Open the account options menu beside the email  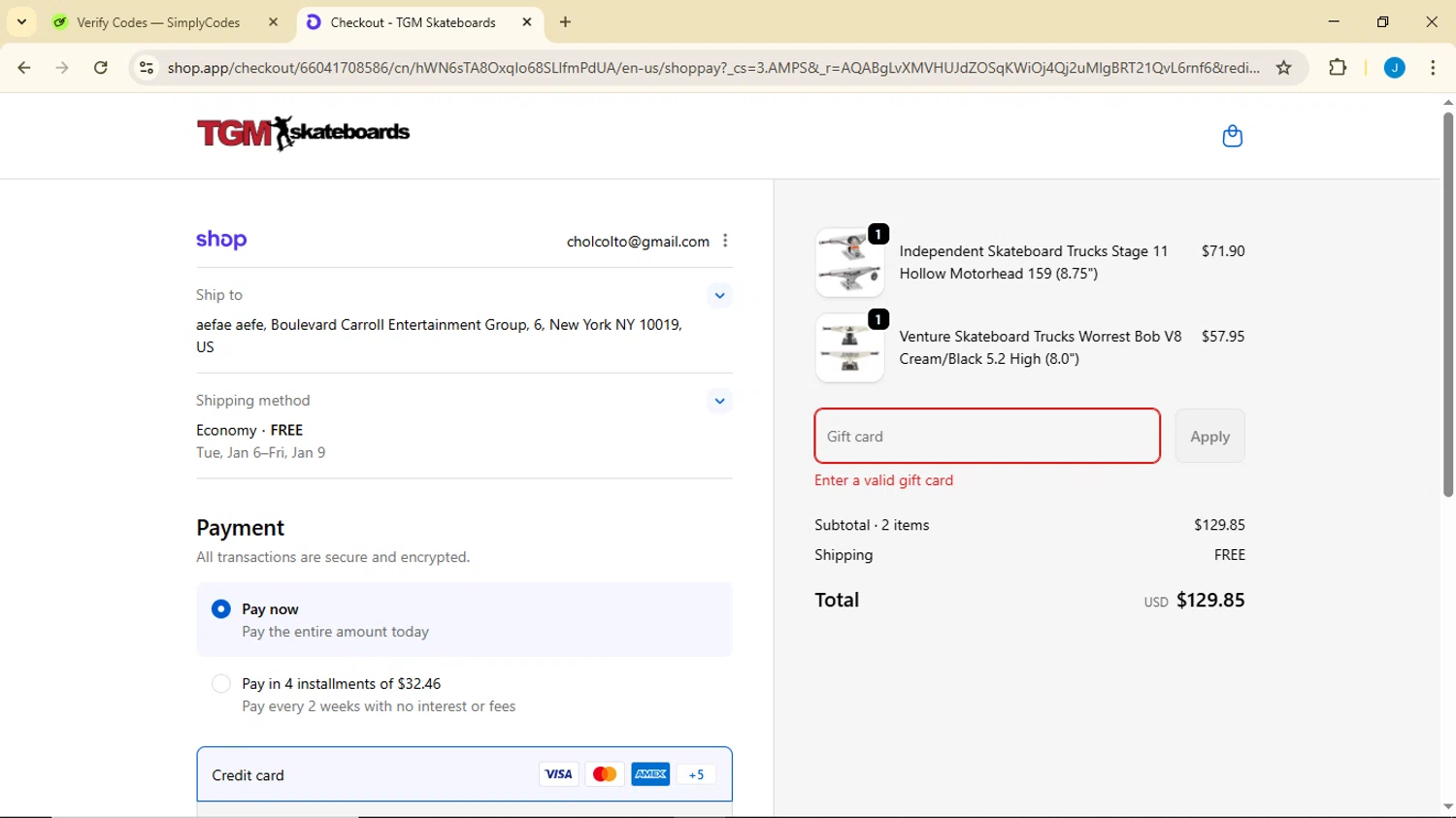tap(725, 241)
